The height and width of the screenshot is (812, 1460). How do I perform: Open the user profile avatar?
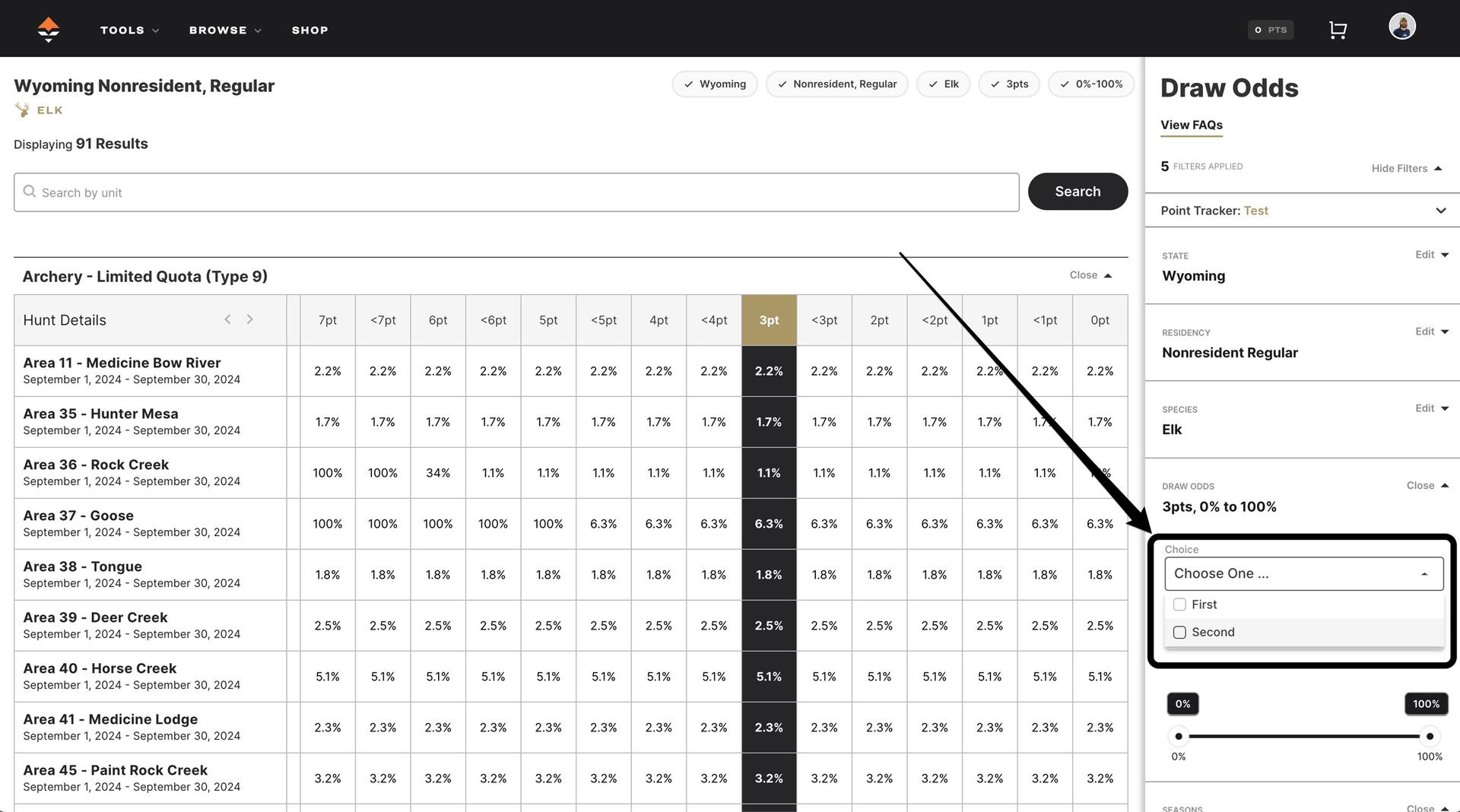coord(1401,27)
